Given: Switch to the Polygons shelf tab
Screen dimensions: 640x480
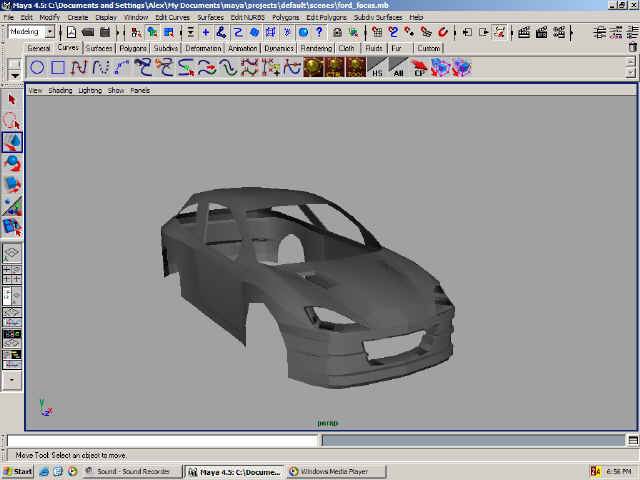Looking at the screenshot, I should tap(133, 48).
